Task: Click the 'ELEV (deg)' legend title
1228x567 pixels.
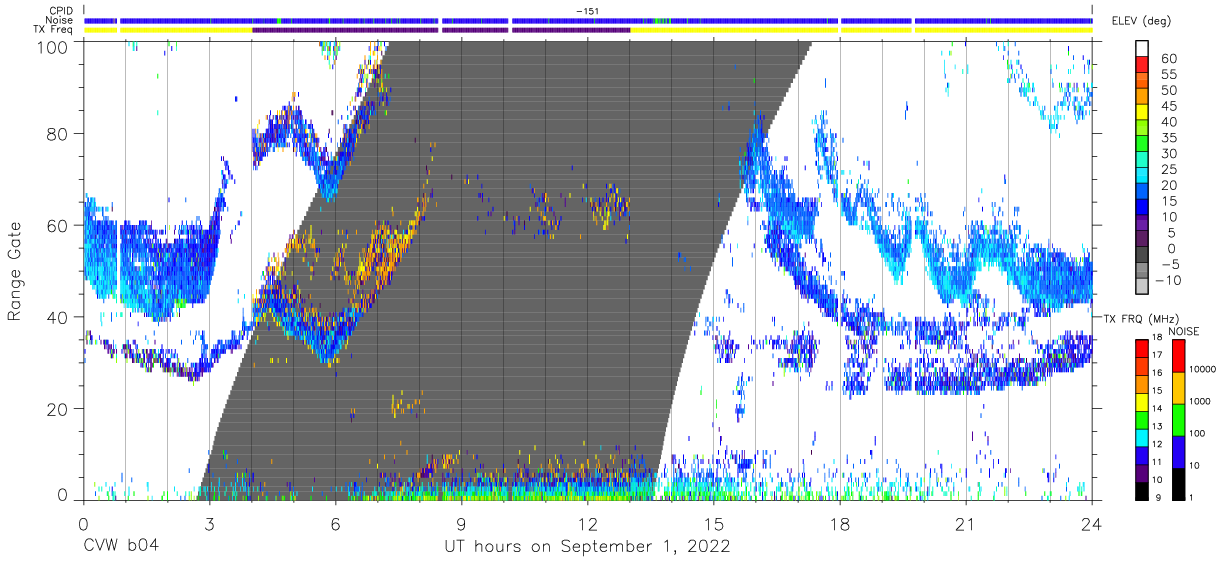Action: pos(1142,21)
